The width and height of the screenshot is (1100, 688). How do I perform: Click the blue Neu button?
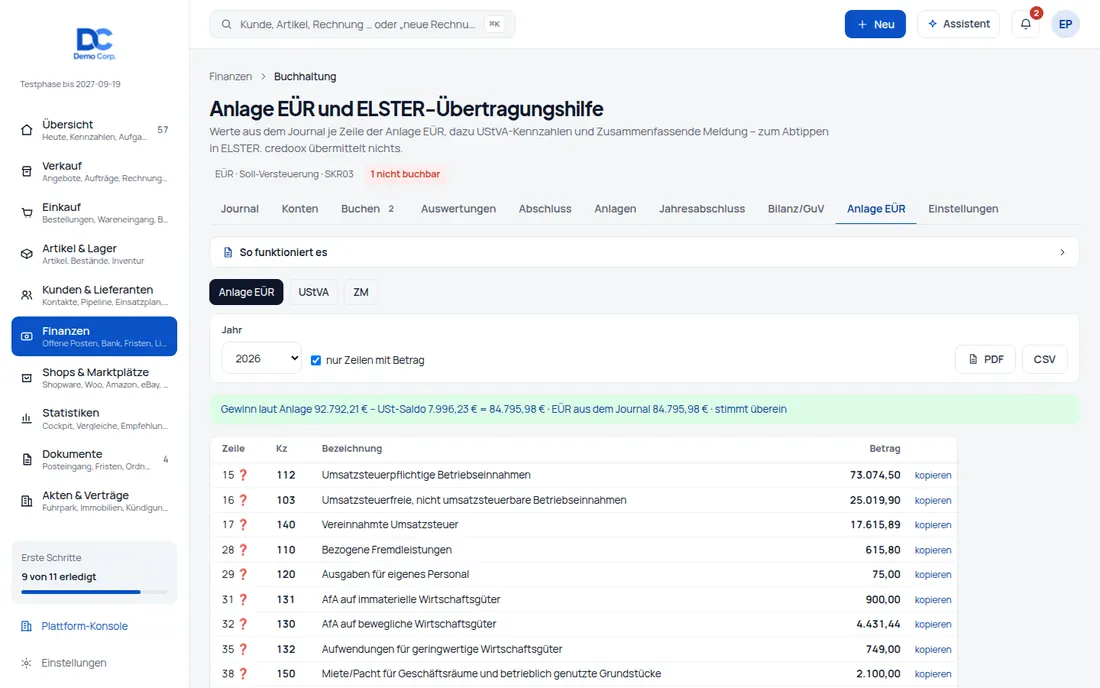(875, 24)
